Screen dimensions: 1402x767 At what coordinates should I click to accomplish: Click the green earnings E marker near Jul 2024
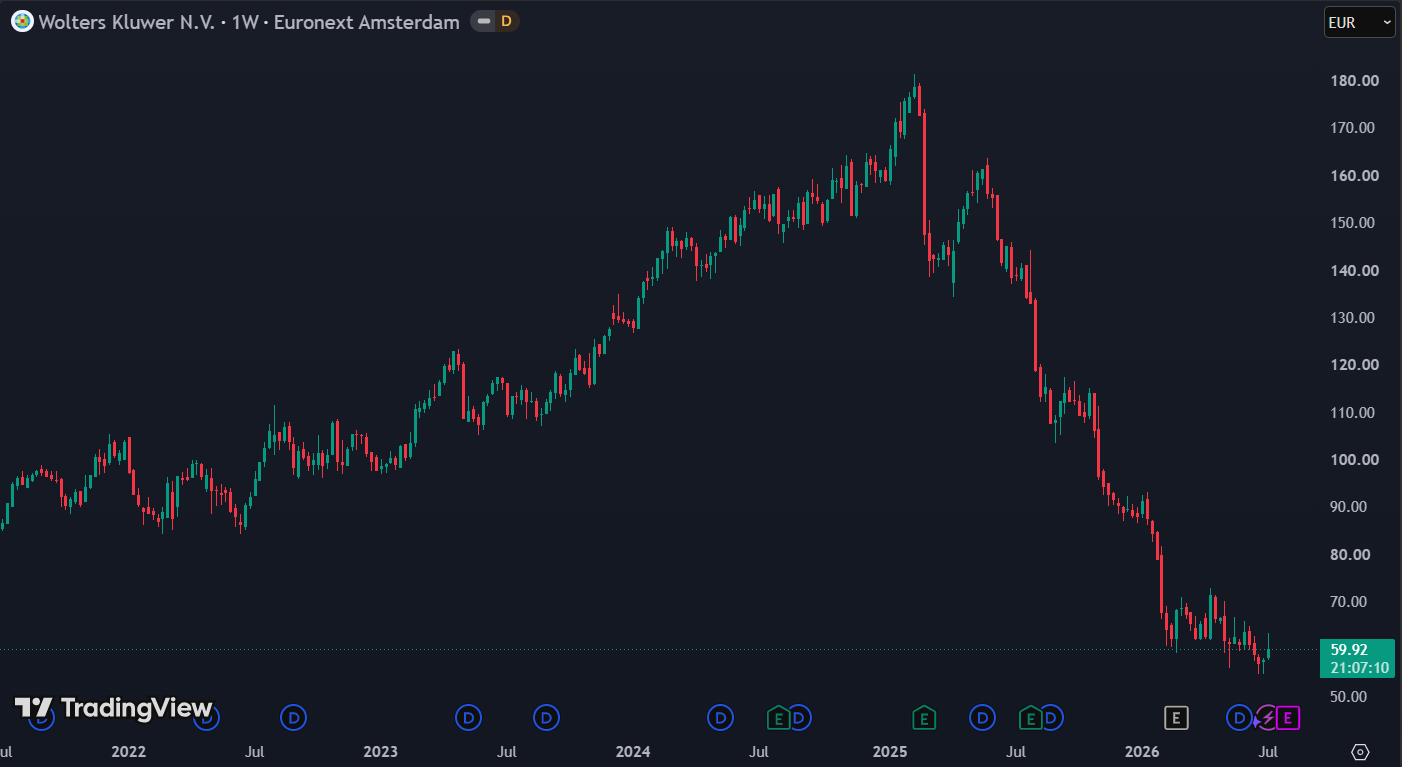pos(778,717)
